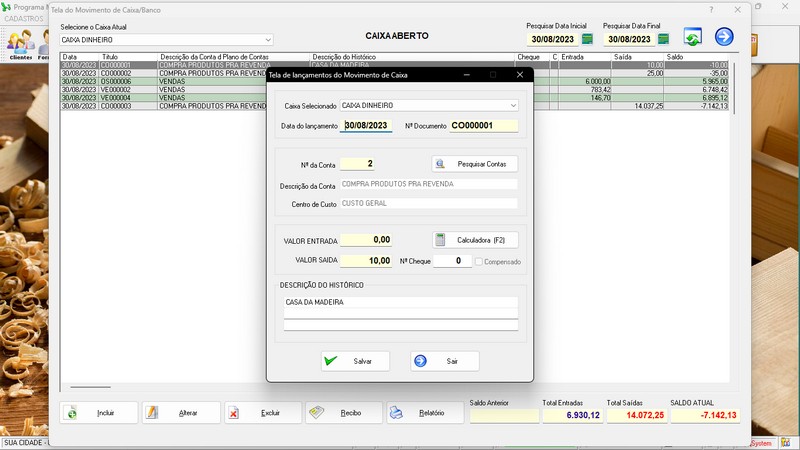Click the Recibo button
This screenshot has width=800, height=450.
coord(343,413)
